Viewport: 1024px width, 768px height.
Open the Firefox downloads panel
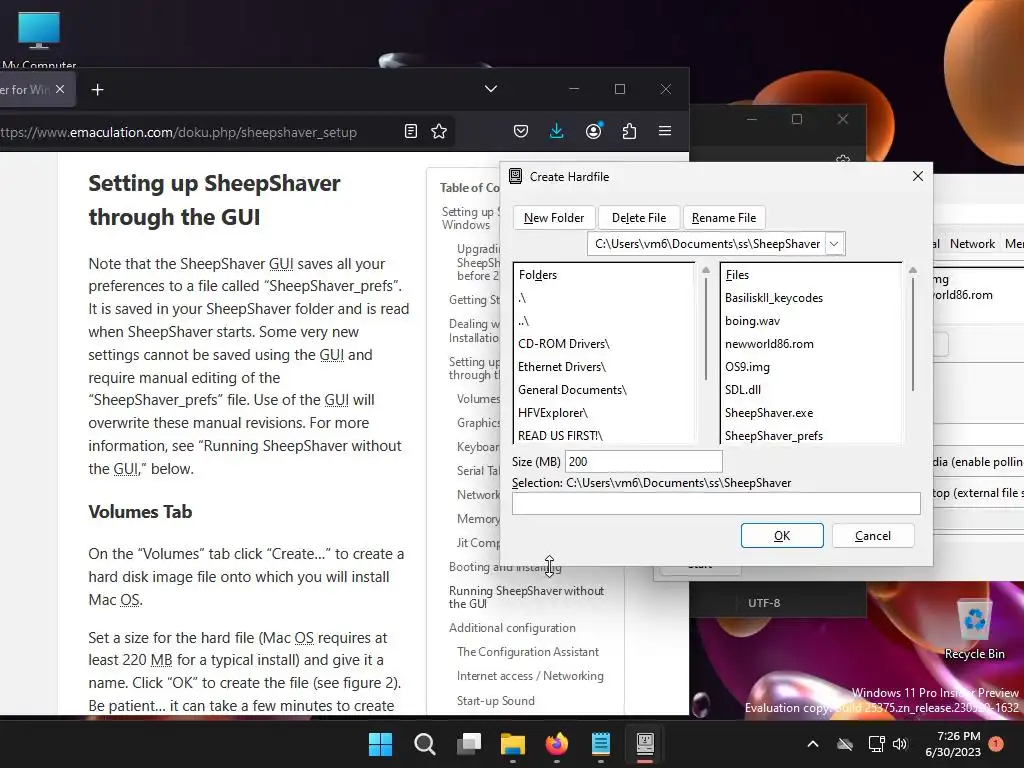coord(556,131)
